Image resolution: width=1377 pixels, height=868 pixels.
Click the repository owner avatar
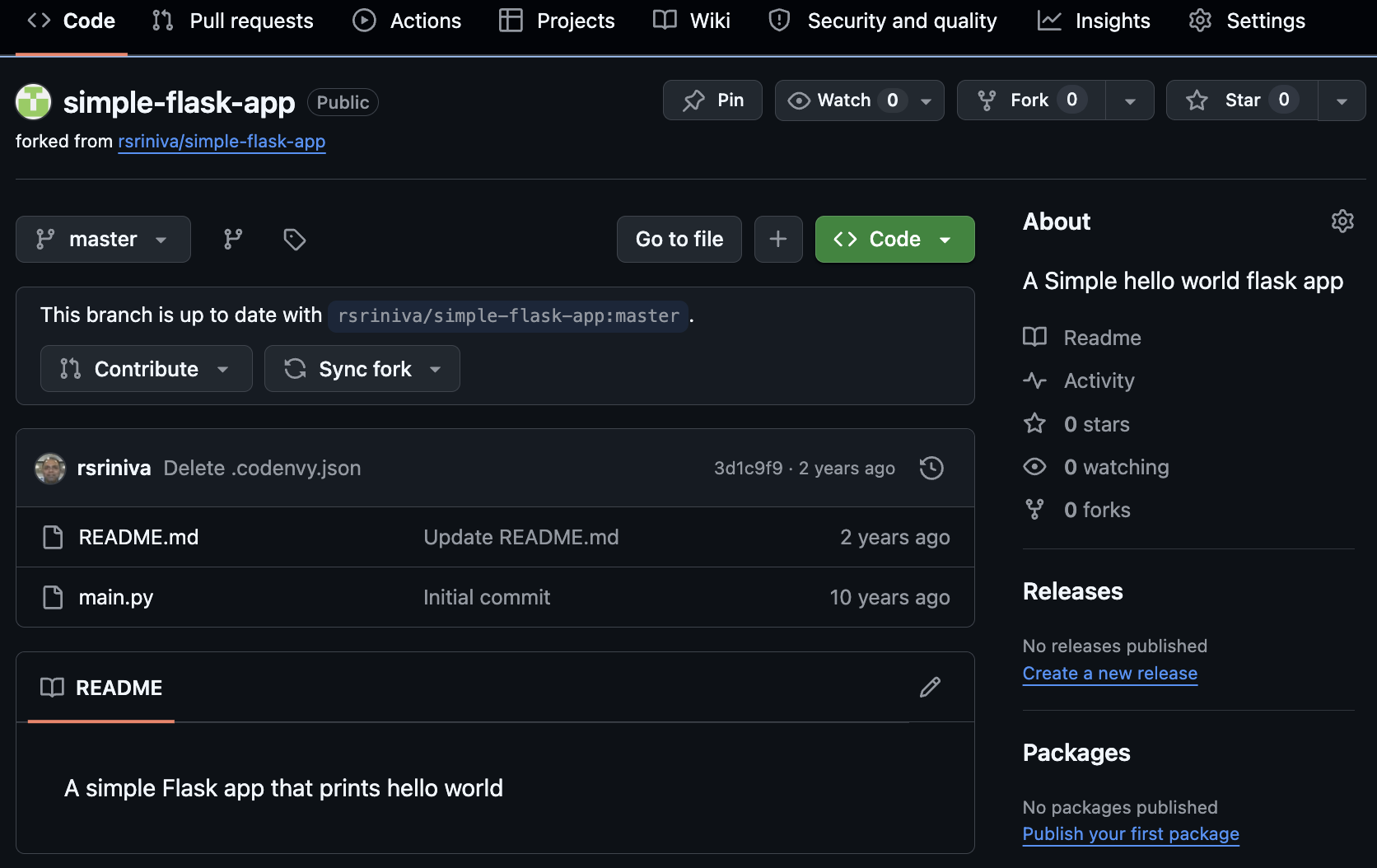tap(34, 102)
